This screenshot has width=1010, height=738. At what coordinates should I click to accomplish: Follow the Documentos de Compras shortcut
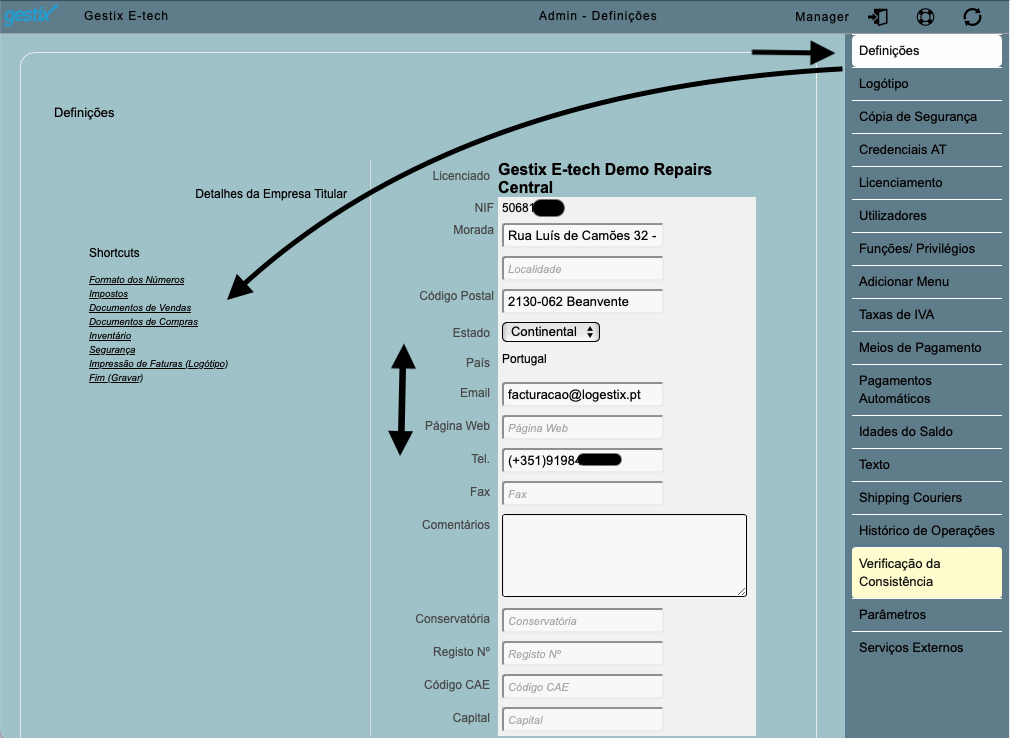tap(143, 322)
